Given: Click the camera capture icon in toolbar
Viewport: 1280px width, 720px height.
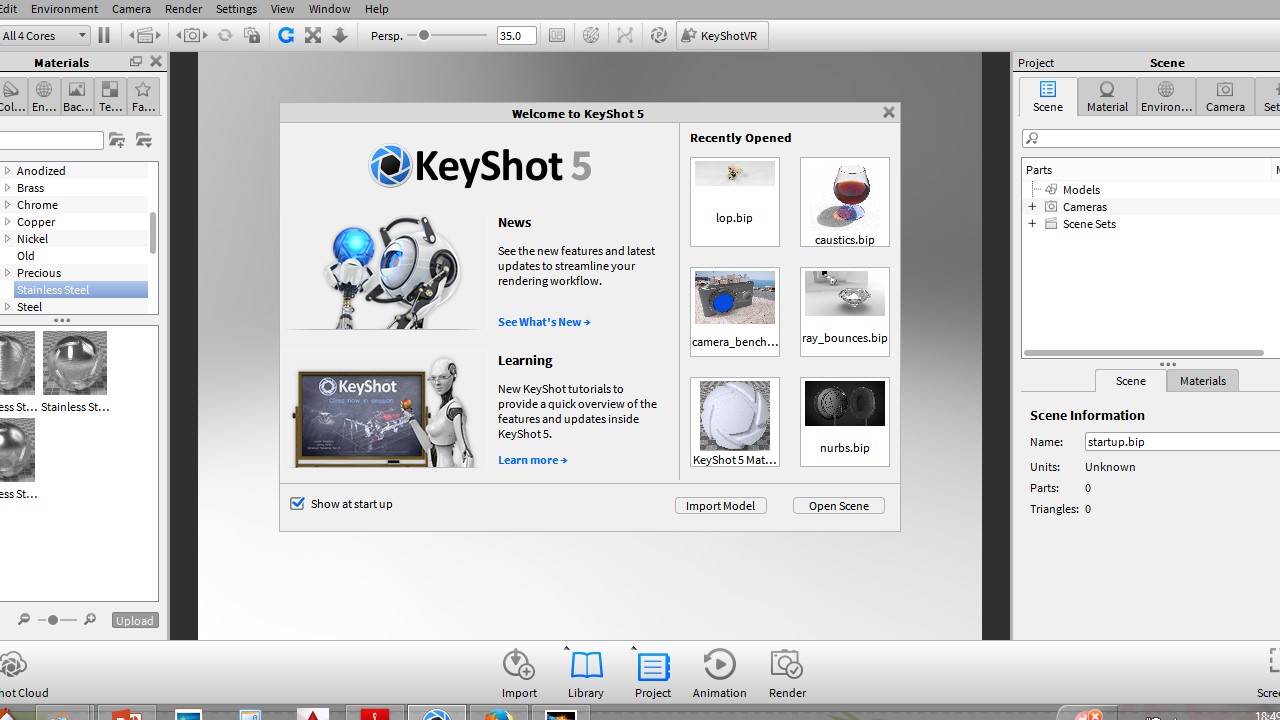Looking at the screenshot, I should click(x=192, y=35).
